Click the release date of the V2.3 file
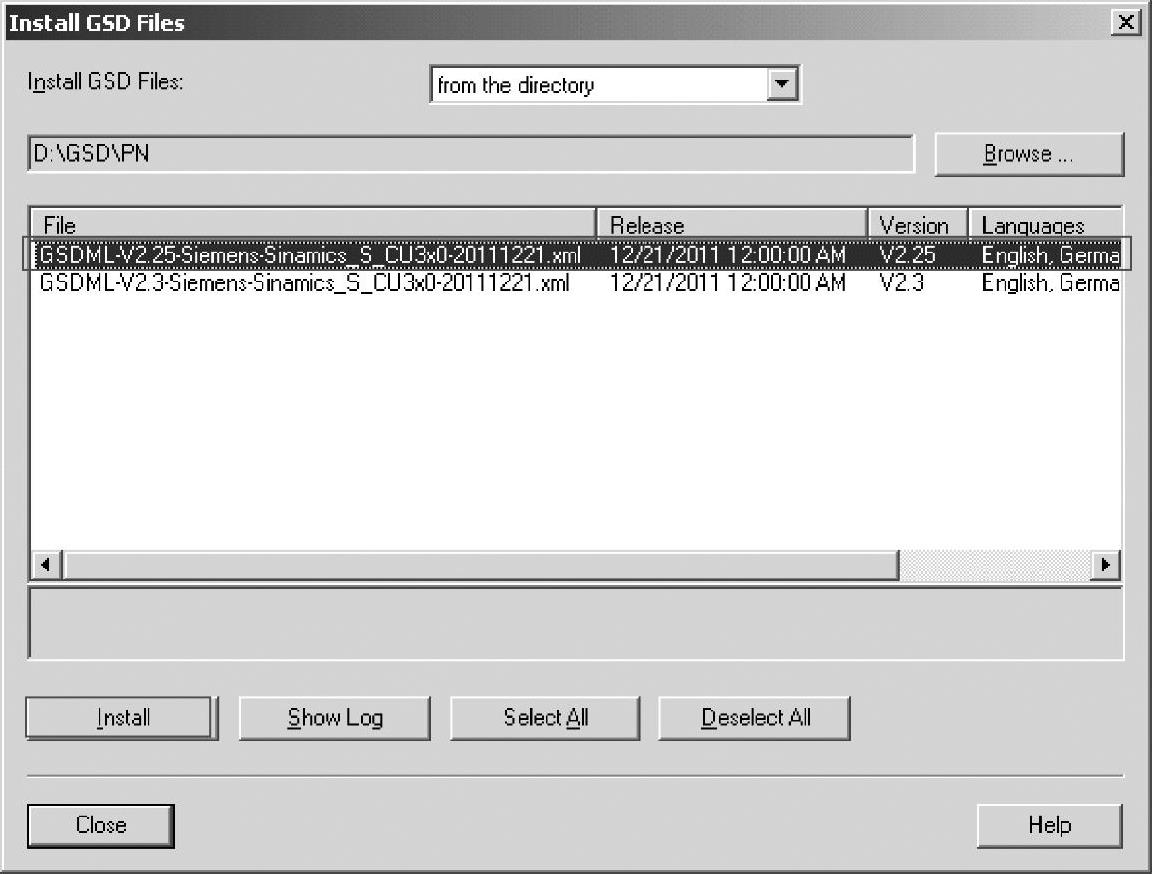The width and height of the screenshot is (1152, 874). [x=728, y=283]
